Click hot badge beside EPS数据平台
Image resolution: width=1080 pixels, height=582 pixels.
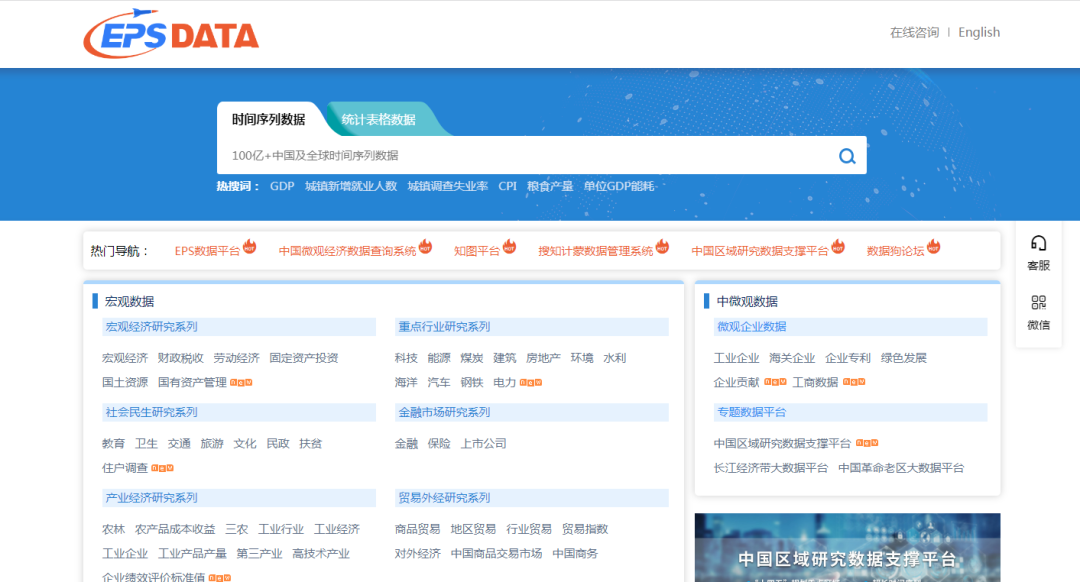[x=250, y=247]
